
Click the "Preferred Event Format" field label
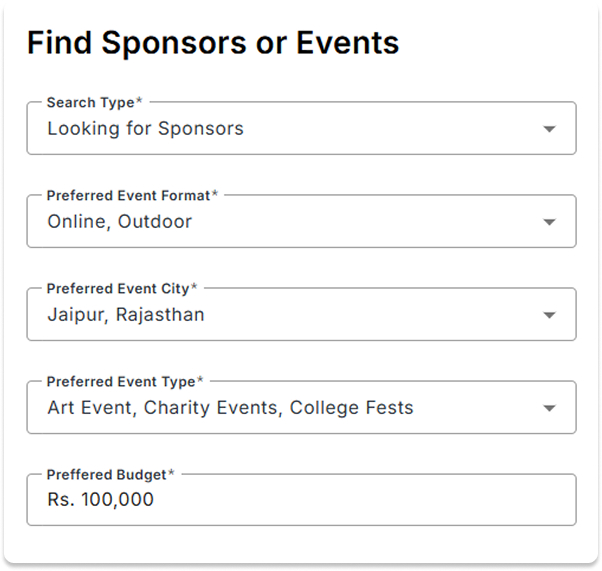128,196
